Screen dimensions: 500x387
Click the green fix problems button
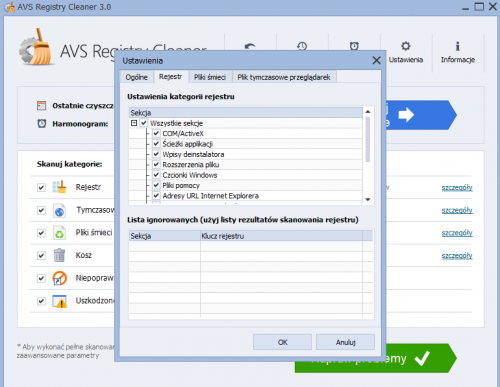376,358
